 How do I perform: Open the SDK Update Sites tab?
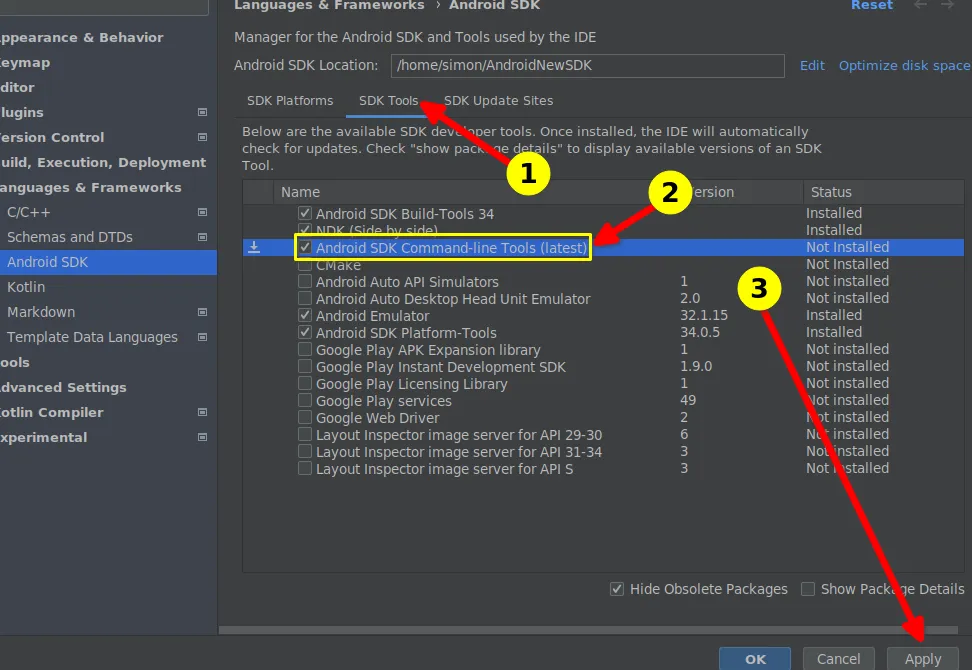498,100
